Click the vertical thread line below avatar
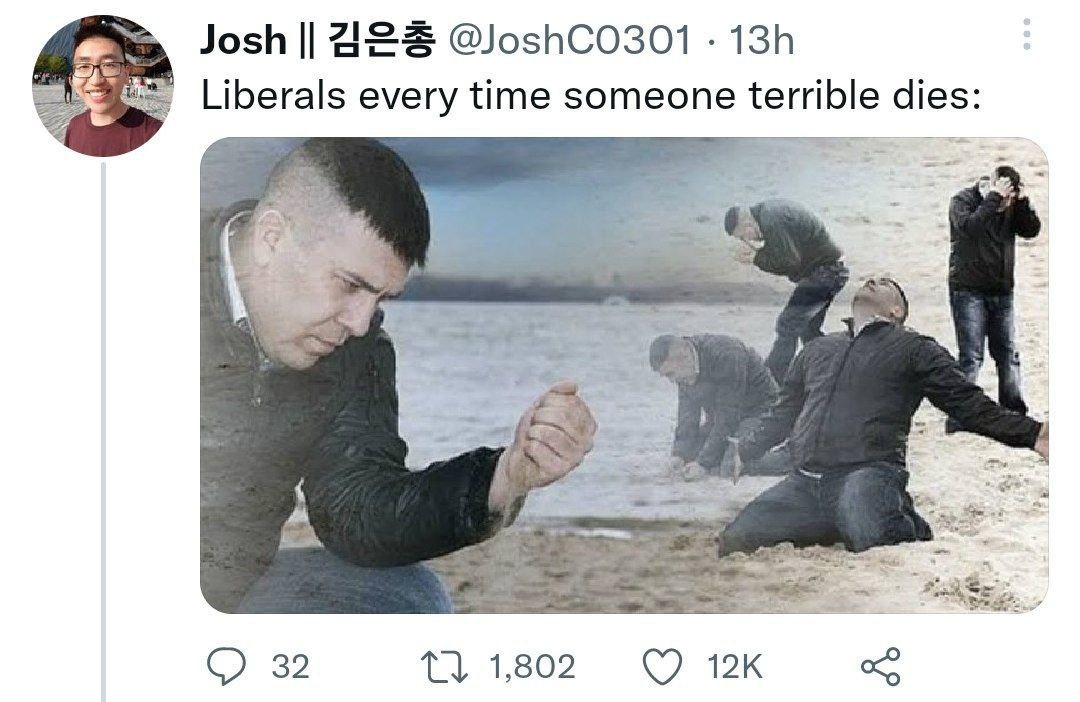The image size is (1080, 702). click(x=103, y=433)
